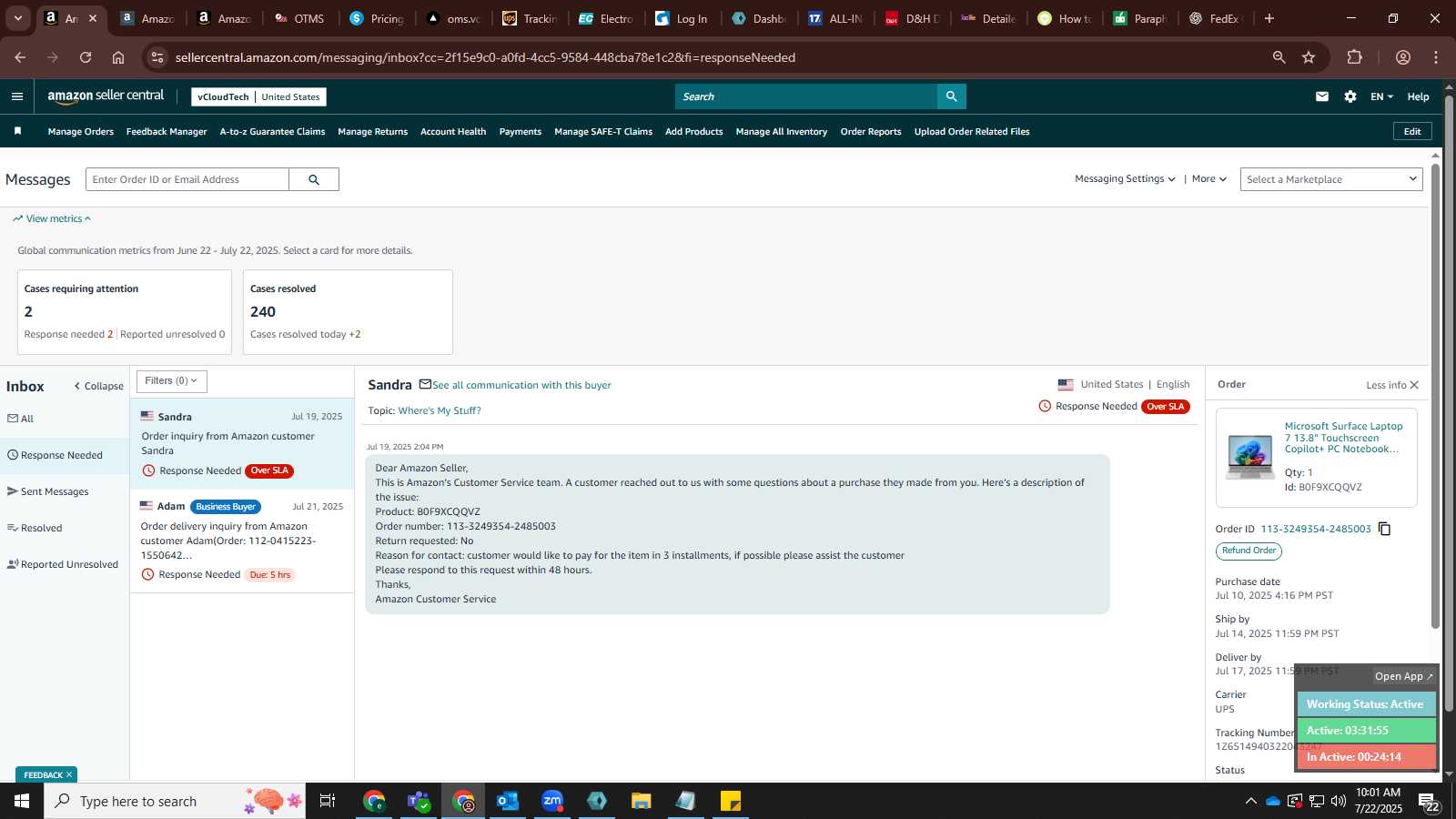Click Cases requiring attention card
1456x819 pixels.
point(125,312)
